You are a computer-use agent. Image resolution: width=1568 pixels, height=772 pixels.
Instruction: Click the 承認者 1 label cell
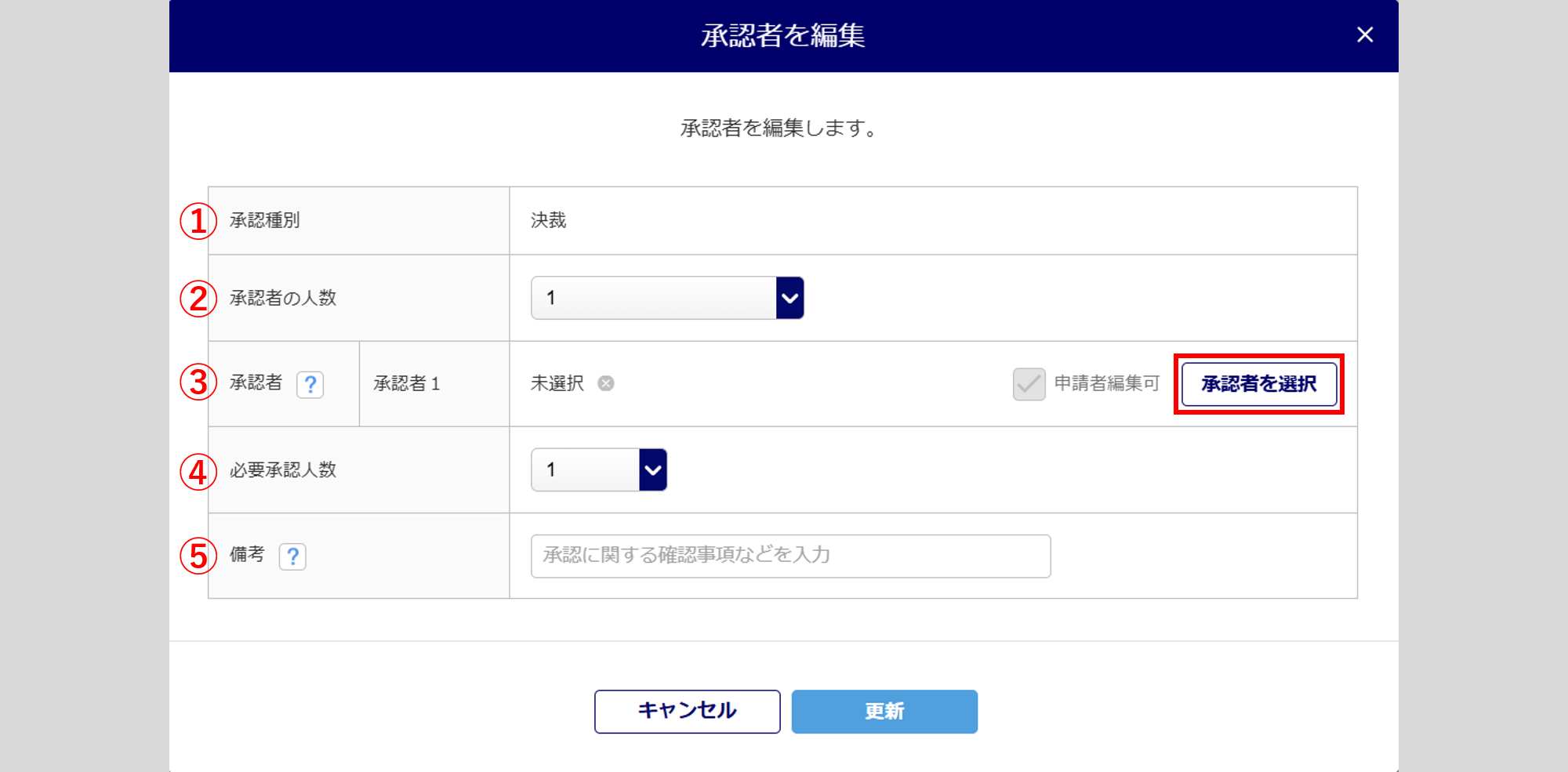(x=407, y=383)
